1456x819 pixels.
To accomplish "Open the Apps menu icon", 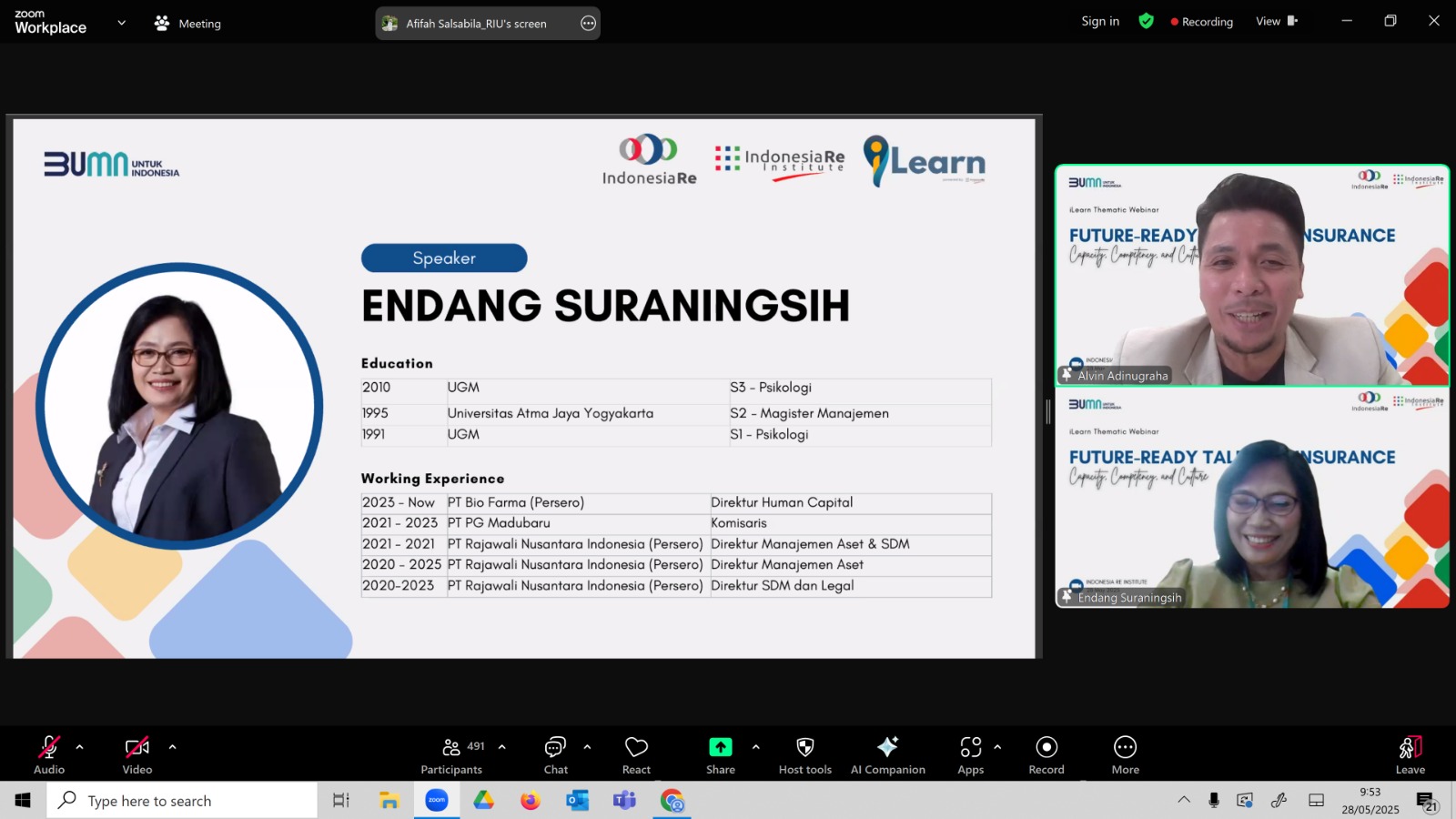I will [x=970, y=755].
